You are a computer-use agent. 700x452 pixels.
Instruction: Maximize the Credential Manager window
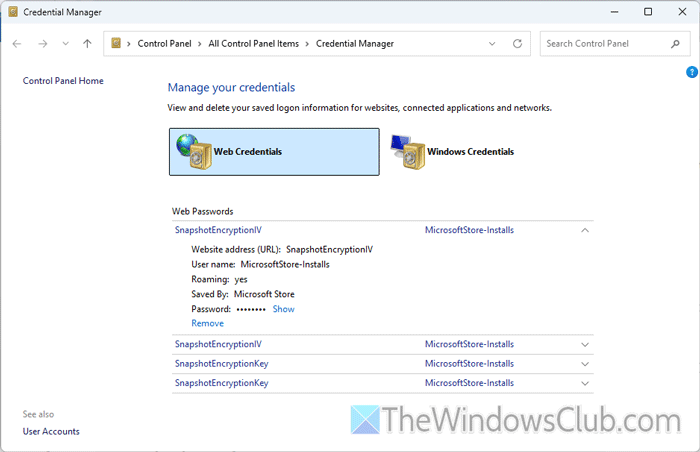(x=648, y=12)
